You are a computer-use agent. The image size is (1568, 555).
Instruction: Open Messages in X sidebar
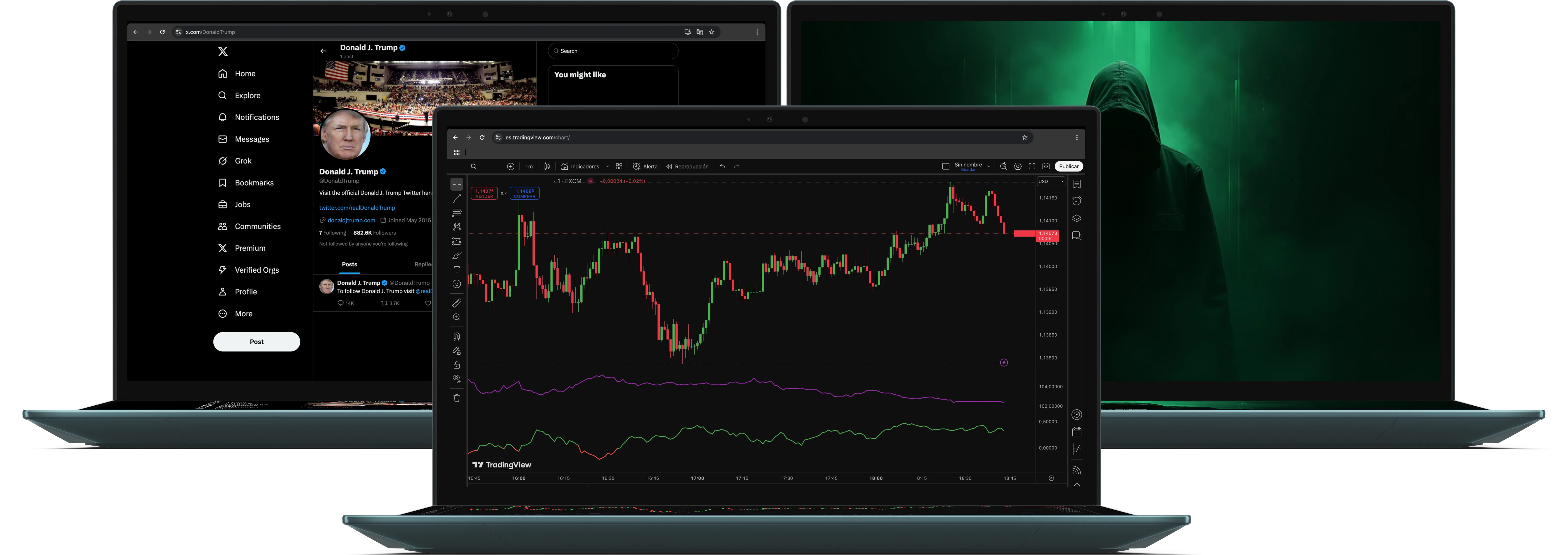(x=243, y=139)
